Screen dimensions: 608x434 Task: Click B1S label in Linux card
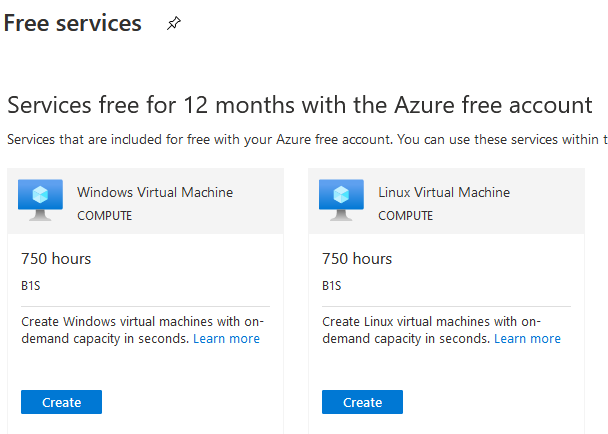click(332, 286)
